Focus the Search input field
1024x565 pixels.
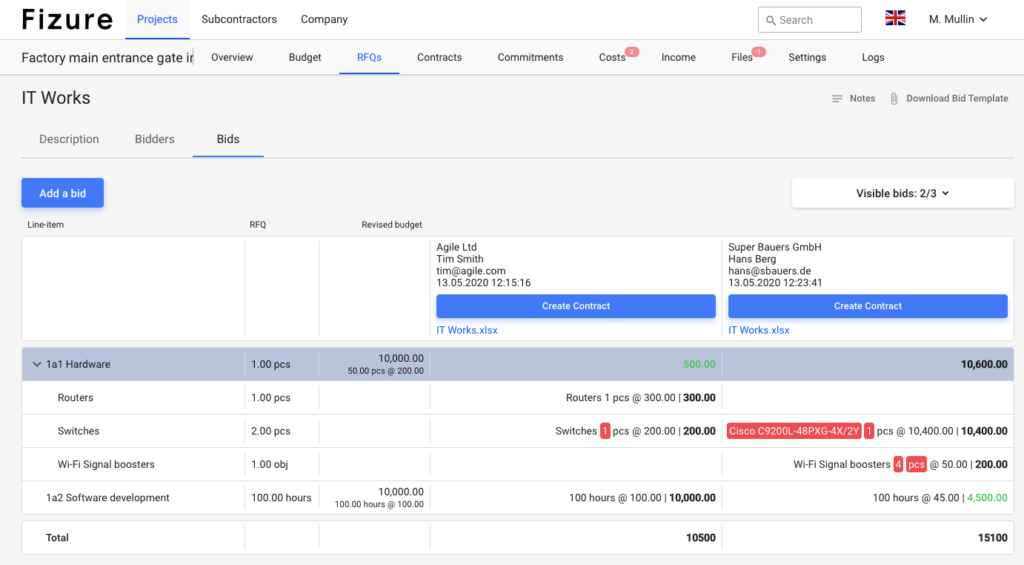click(x=810, y=20)
